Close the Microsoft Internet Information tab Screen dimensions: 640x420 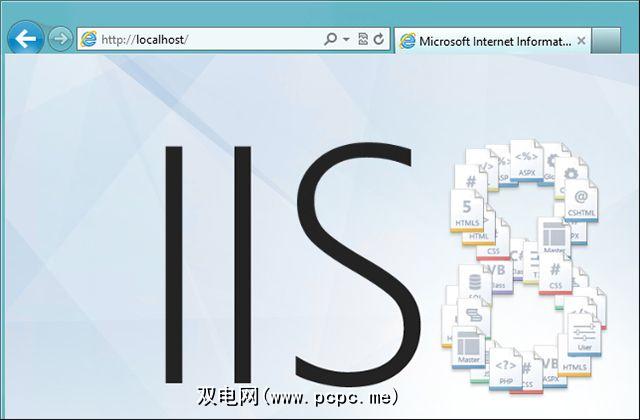point(581,41)
